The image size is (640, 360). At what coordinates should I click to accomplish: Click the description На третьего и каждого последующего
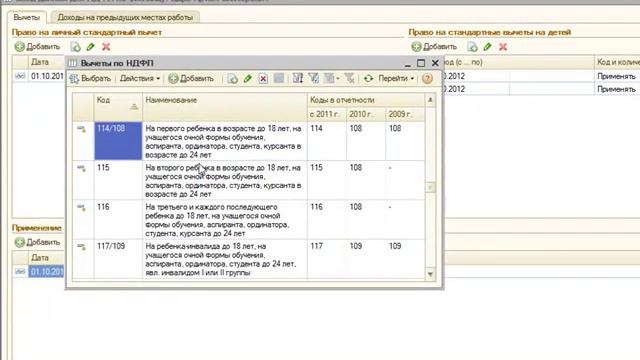[x=218, y=220]
